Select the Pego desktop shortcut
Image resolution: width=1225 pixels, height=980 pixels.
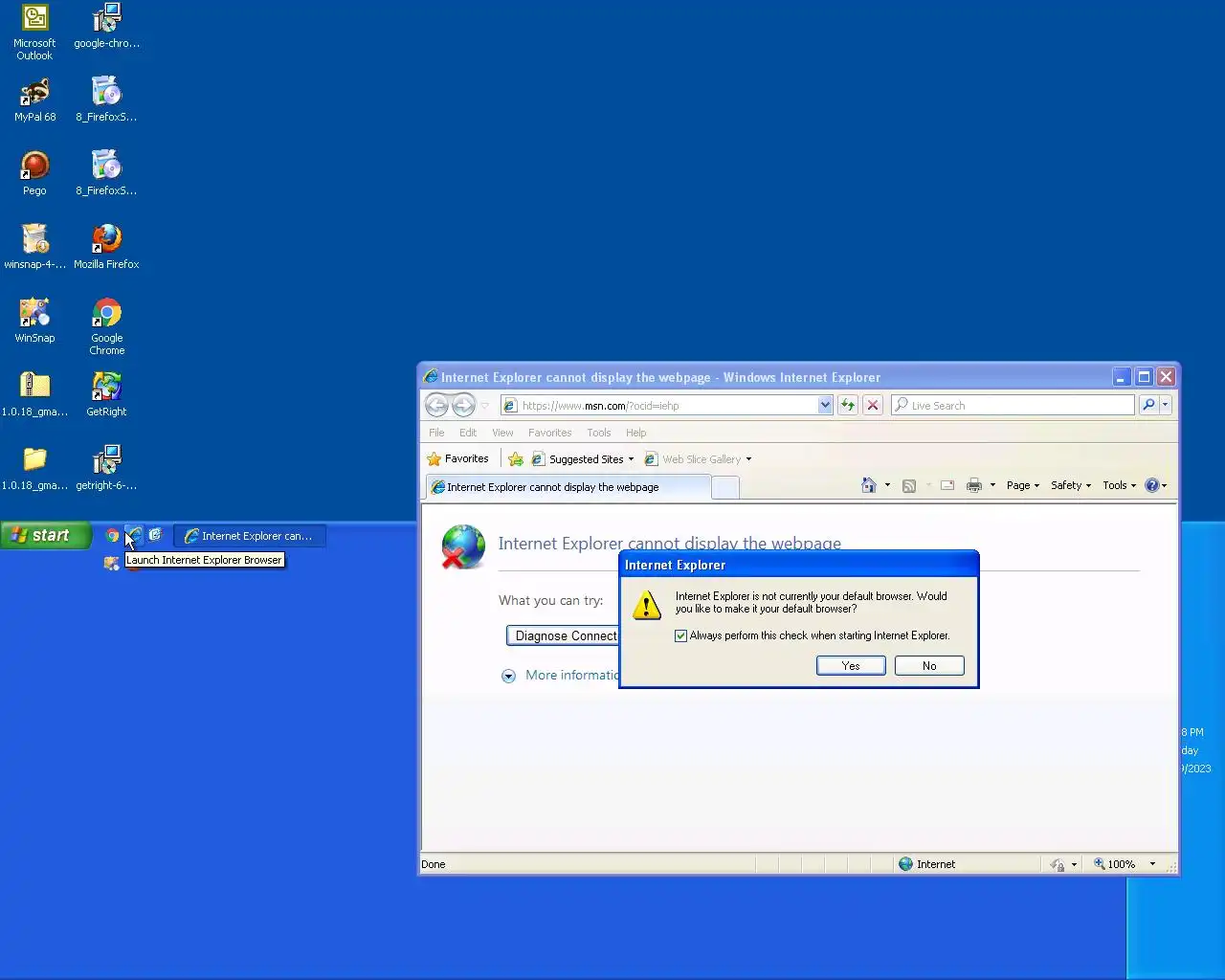(34, 173)
